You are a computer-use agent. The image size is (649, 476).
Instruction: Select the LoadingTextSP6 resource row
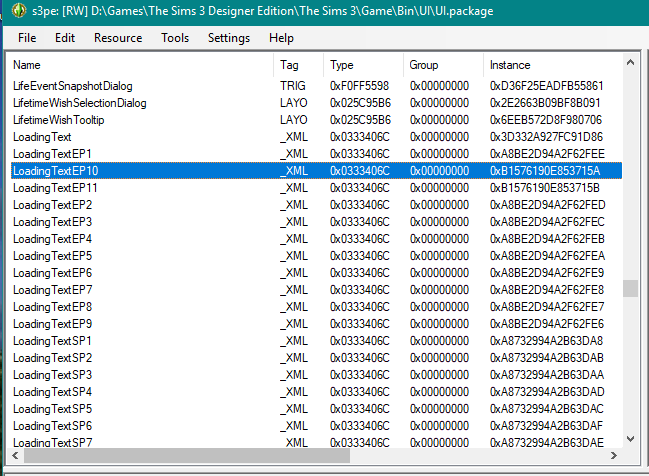(316, 426)
